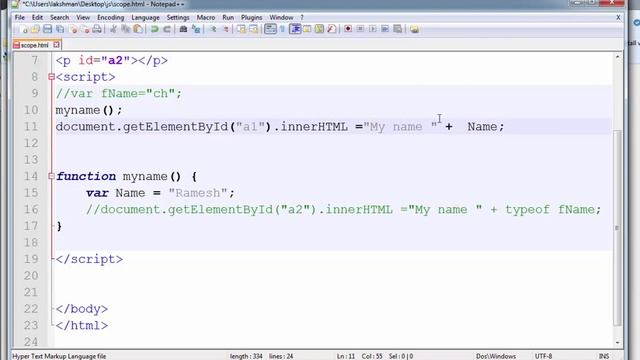This screenshot has width=640, height=360.
Task: Open the Window menu
Action: click(281, 18)
